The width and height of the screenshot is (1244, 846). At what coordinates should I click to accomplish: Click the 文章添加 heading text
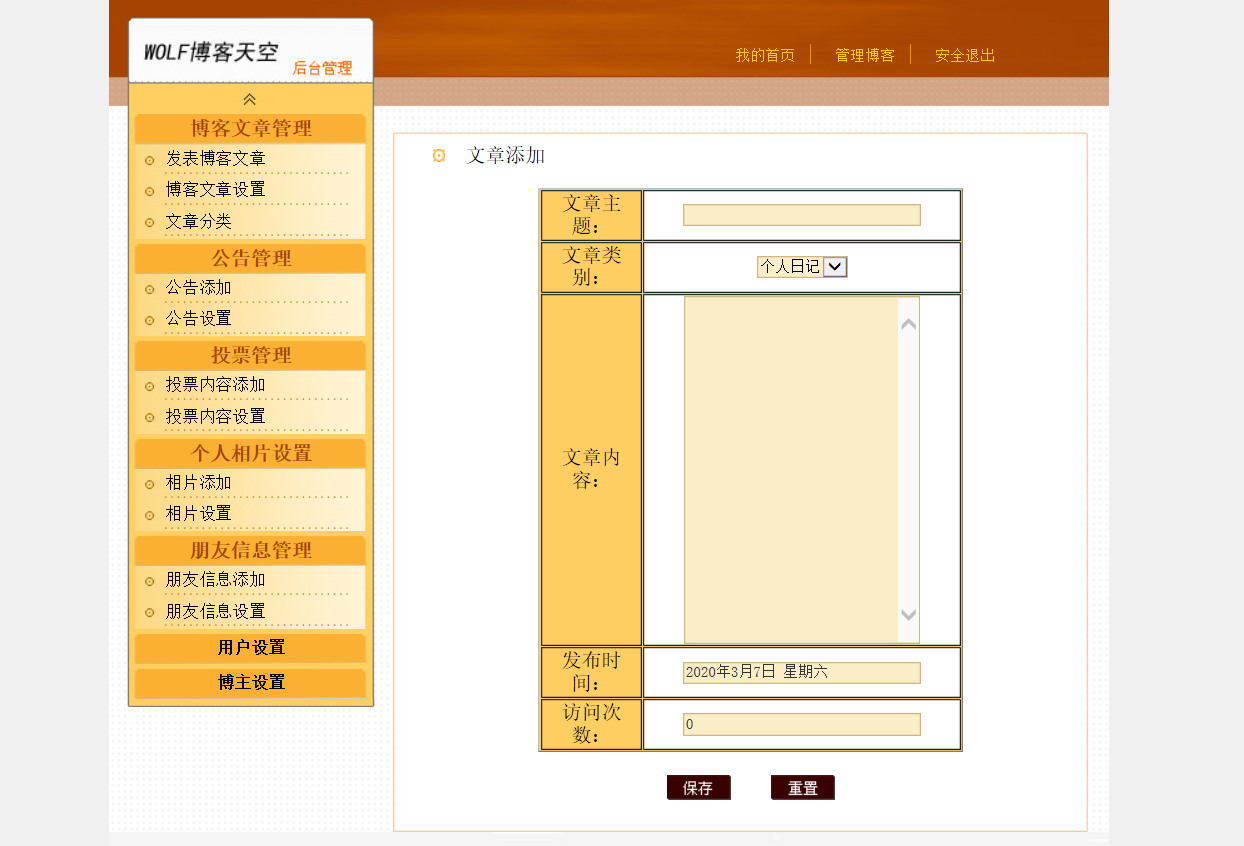[506, 155]
